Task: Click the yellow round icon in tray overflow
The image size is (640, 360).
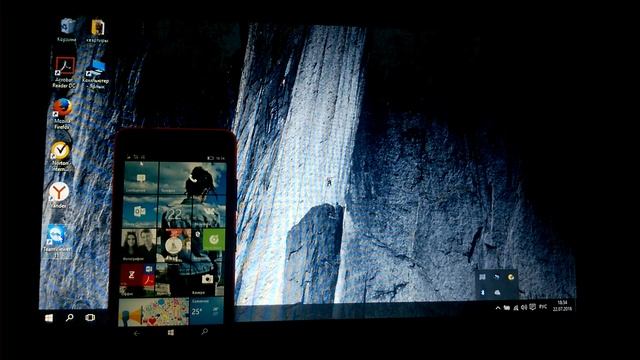Action: (511, 277)
